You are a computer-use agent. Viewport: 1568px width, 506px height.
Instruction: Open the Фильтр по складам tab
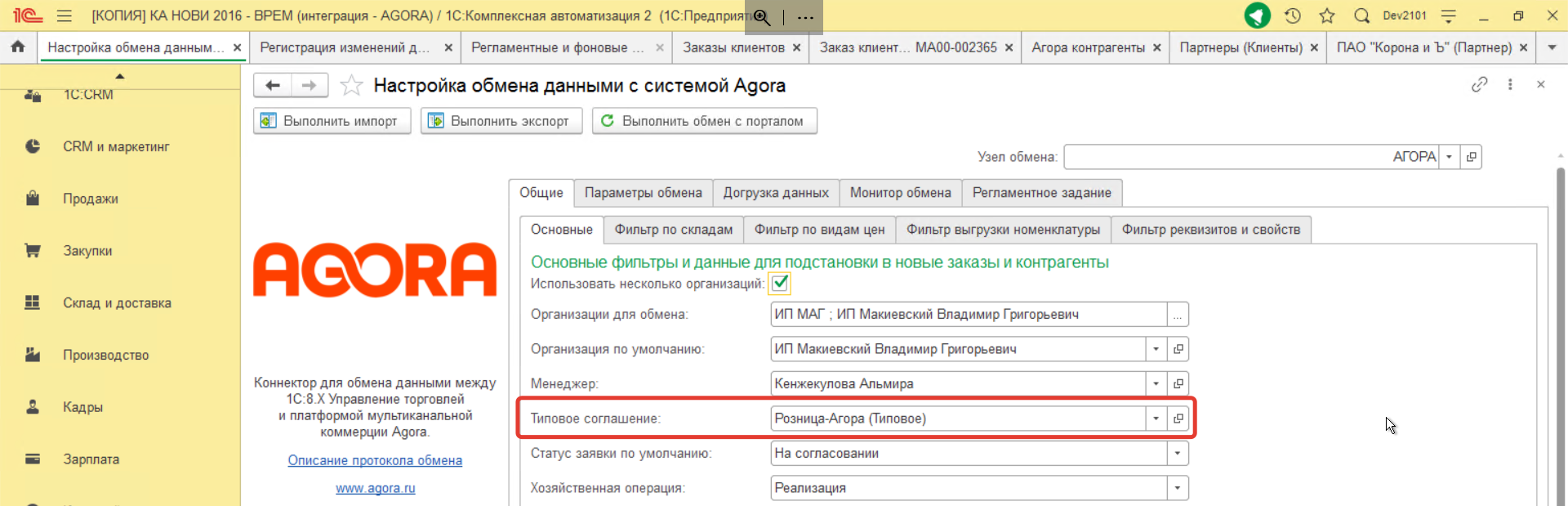coord(673,230)
